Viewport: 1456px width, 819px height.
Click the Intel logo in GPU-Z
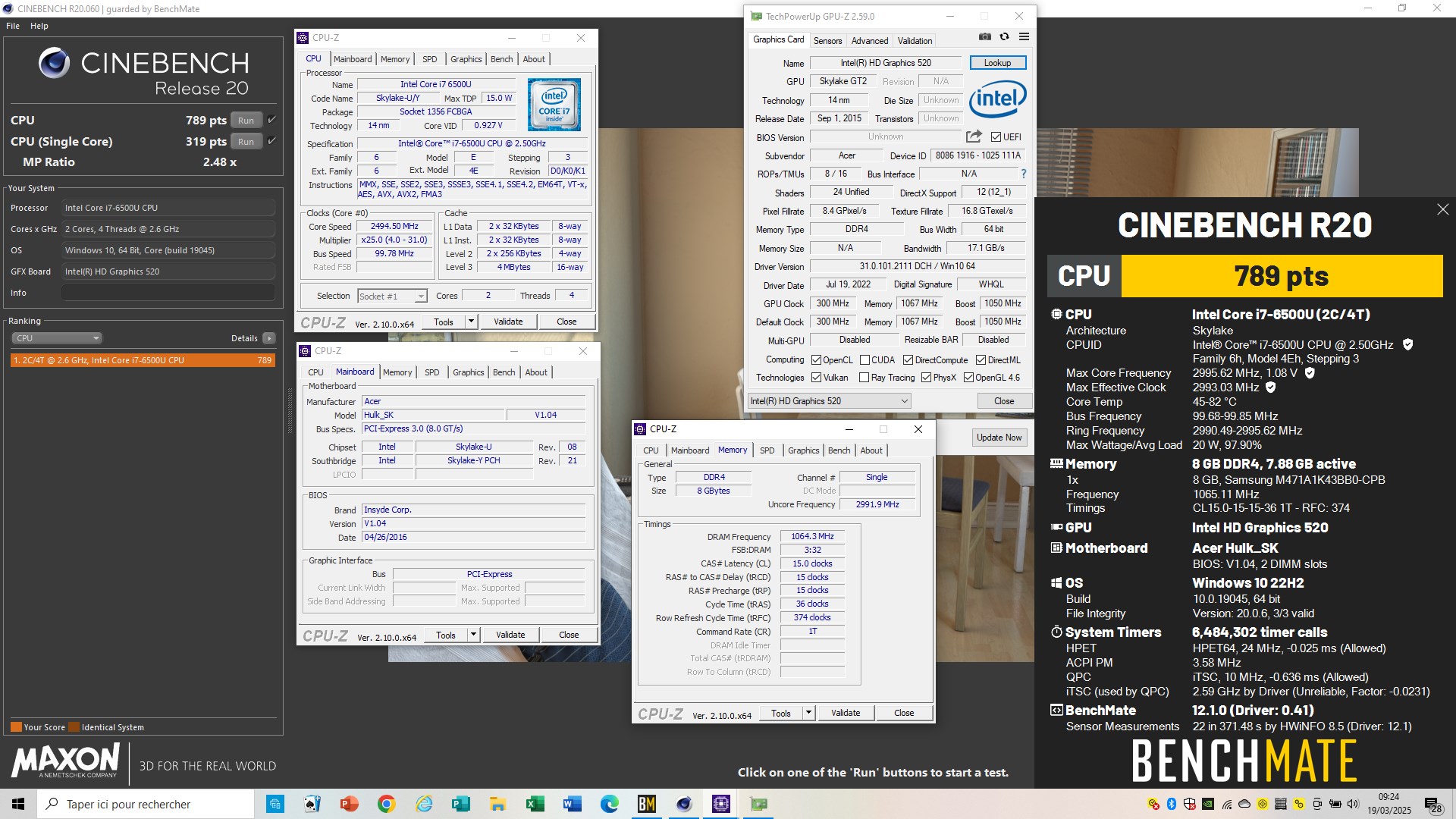(997, 99)
